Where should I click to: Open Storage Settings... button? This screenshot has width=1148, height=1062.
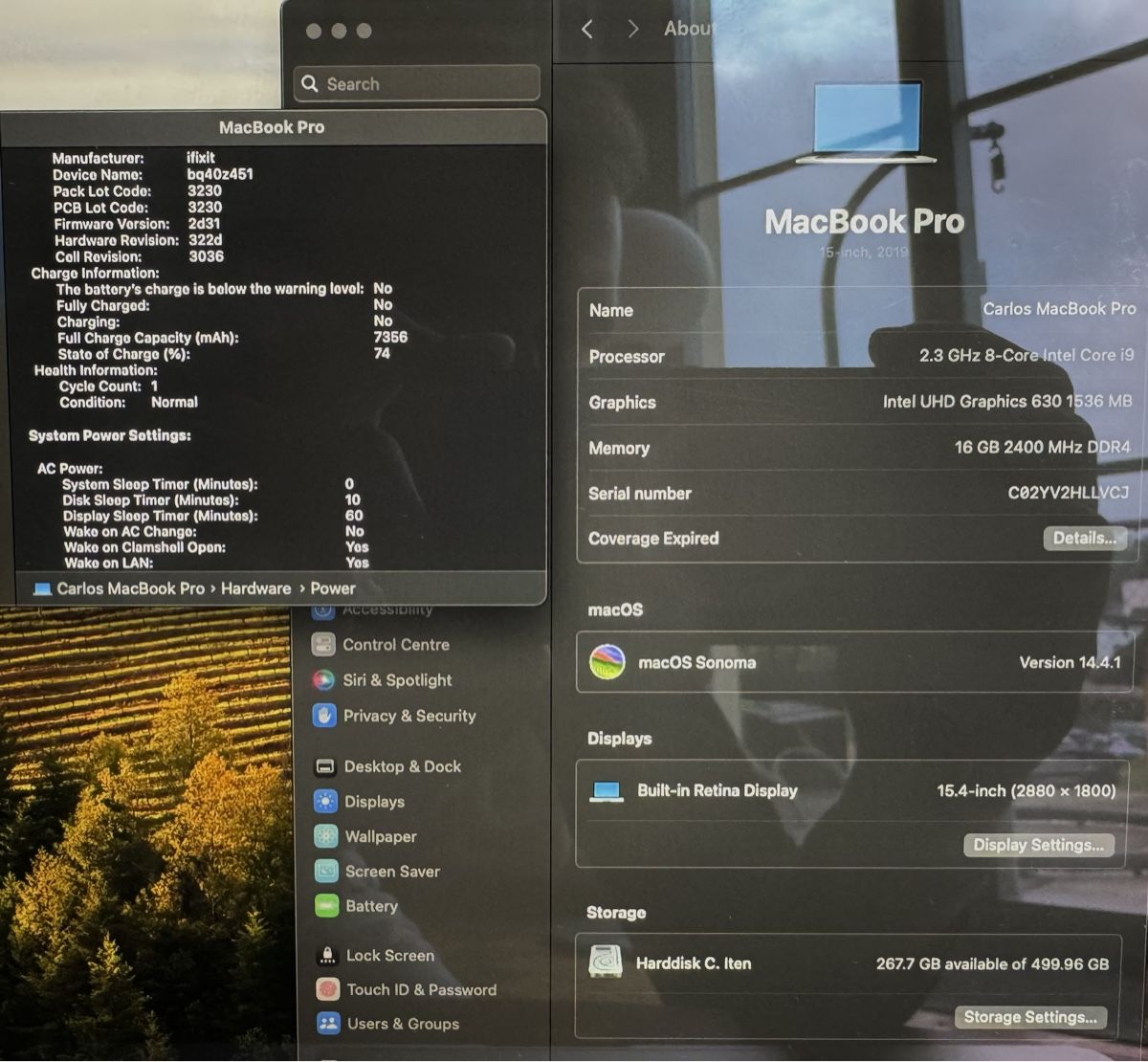pyautogui.click(x=1030, y=1017)
